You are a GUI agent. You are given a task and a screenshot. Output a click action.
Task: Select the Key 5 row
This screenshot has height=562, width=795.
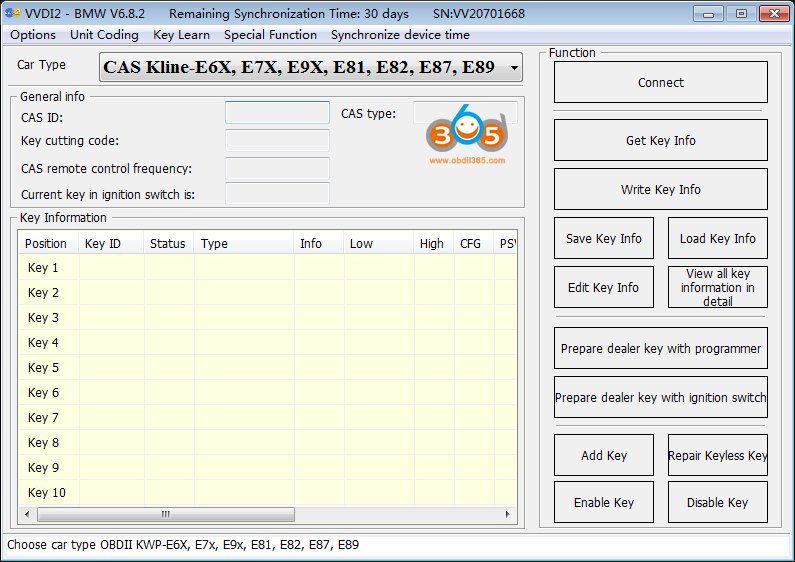pyautogui.click(x=267, y=367)
